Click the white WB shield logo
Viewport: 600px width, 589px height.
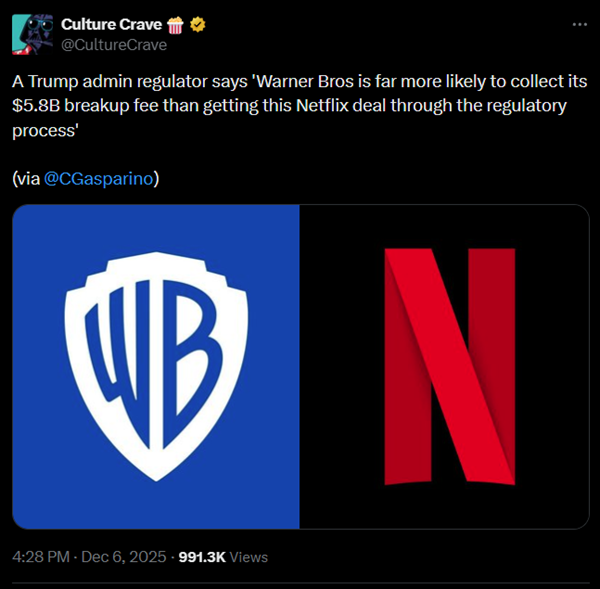point(156,366)
